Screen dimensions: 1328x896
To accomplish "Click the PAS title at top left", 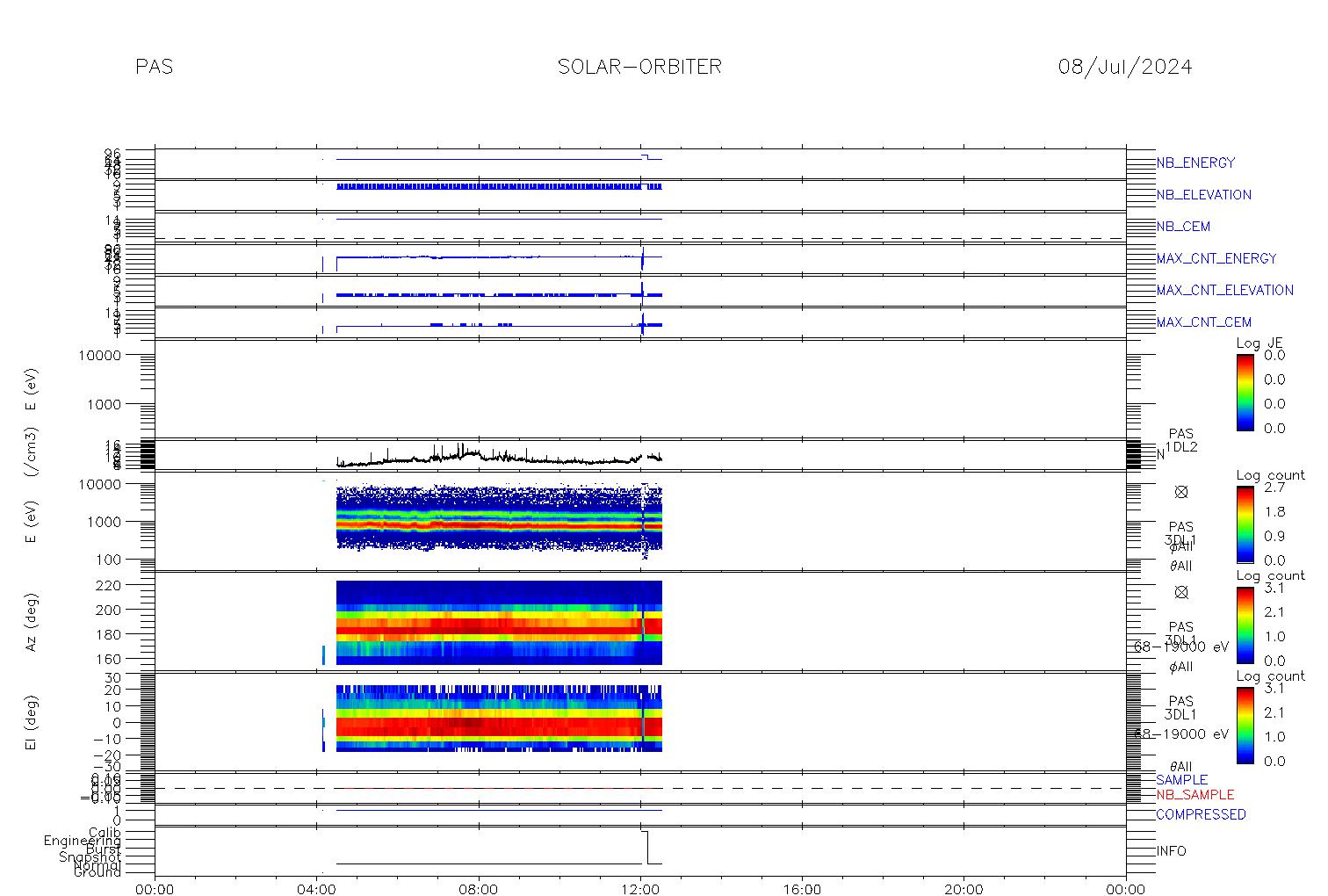I will [x=155, y=67].
